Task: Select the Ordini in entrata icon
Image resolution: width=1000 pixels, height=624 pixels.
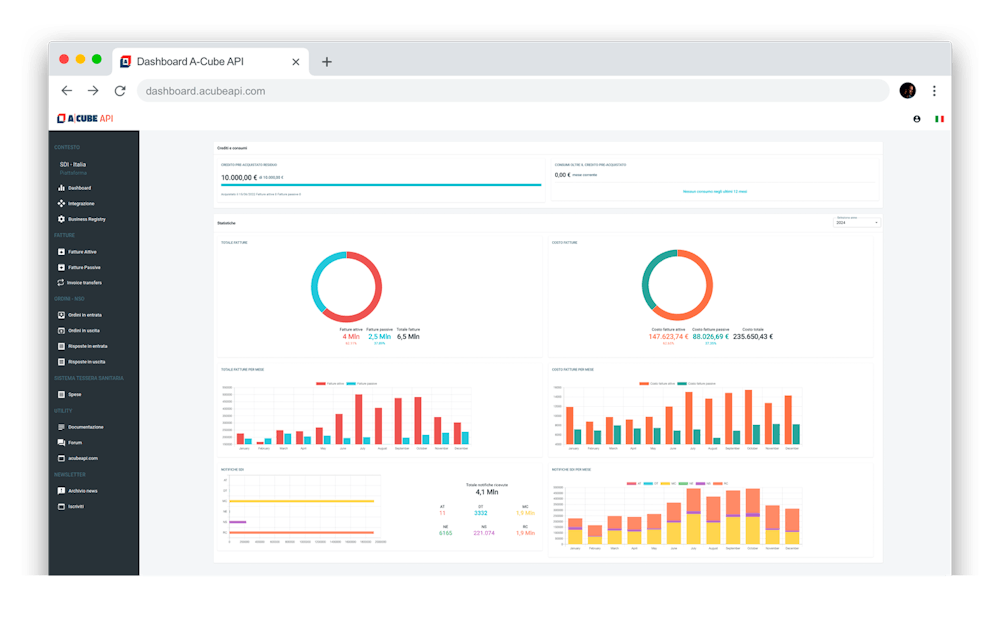Action: click(x=61, y=315)
